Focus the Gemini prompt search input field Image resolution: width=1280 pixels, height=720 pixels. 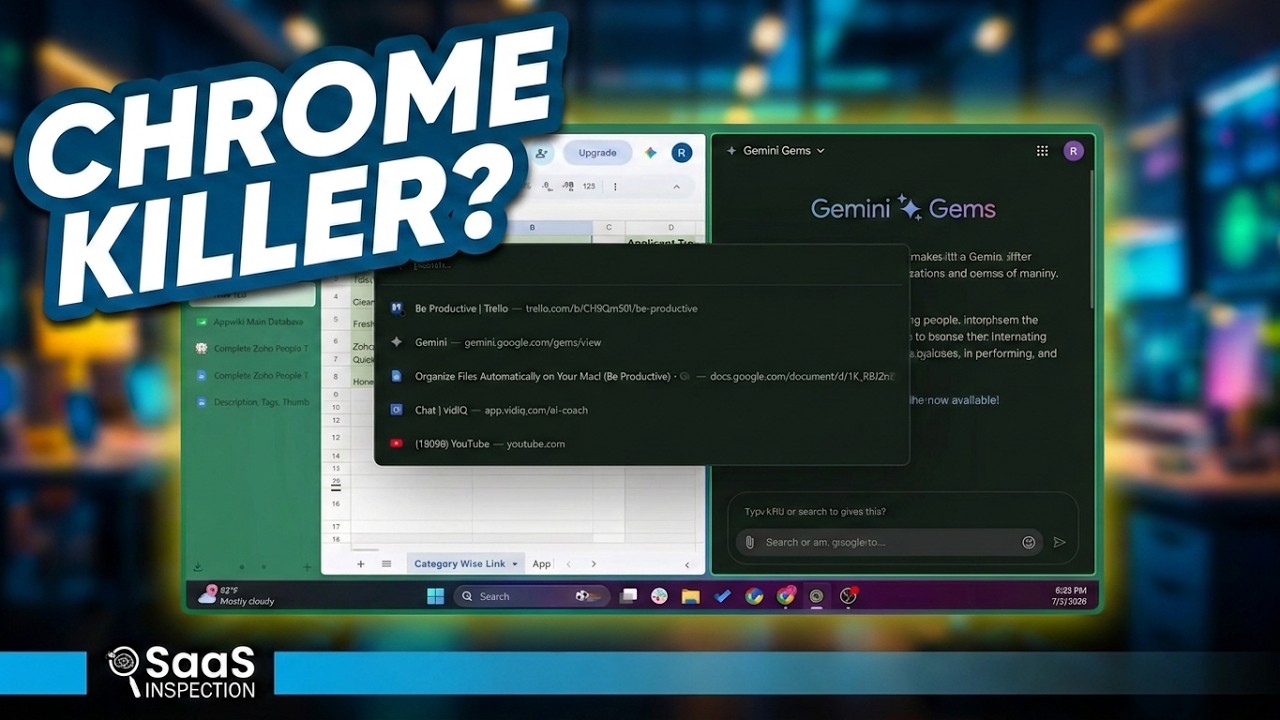889,542
